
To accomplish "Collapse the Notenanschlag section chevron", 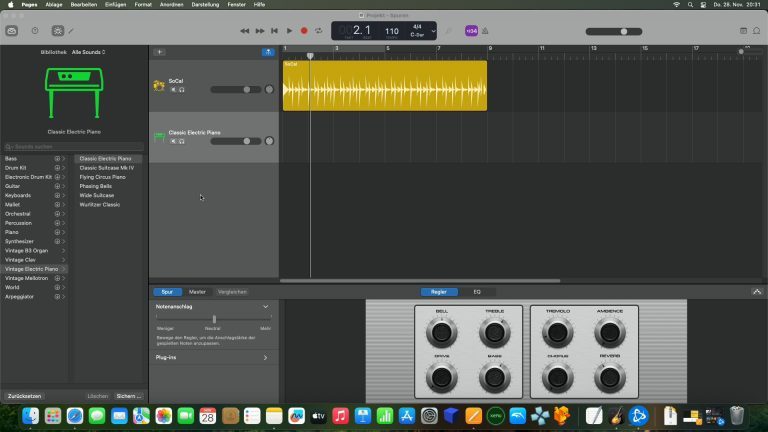I will (265, 307).
